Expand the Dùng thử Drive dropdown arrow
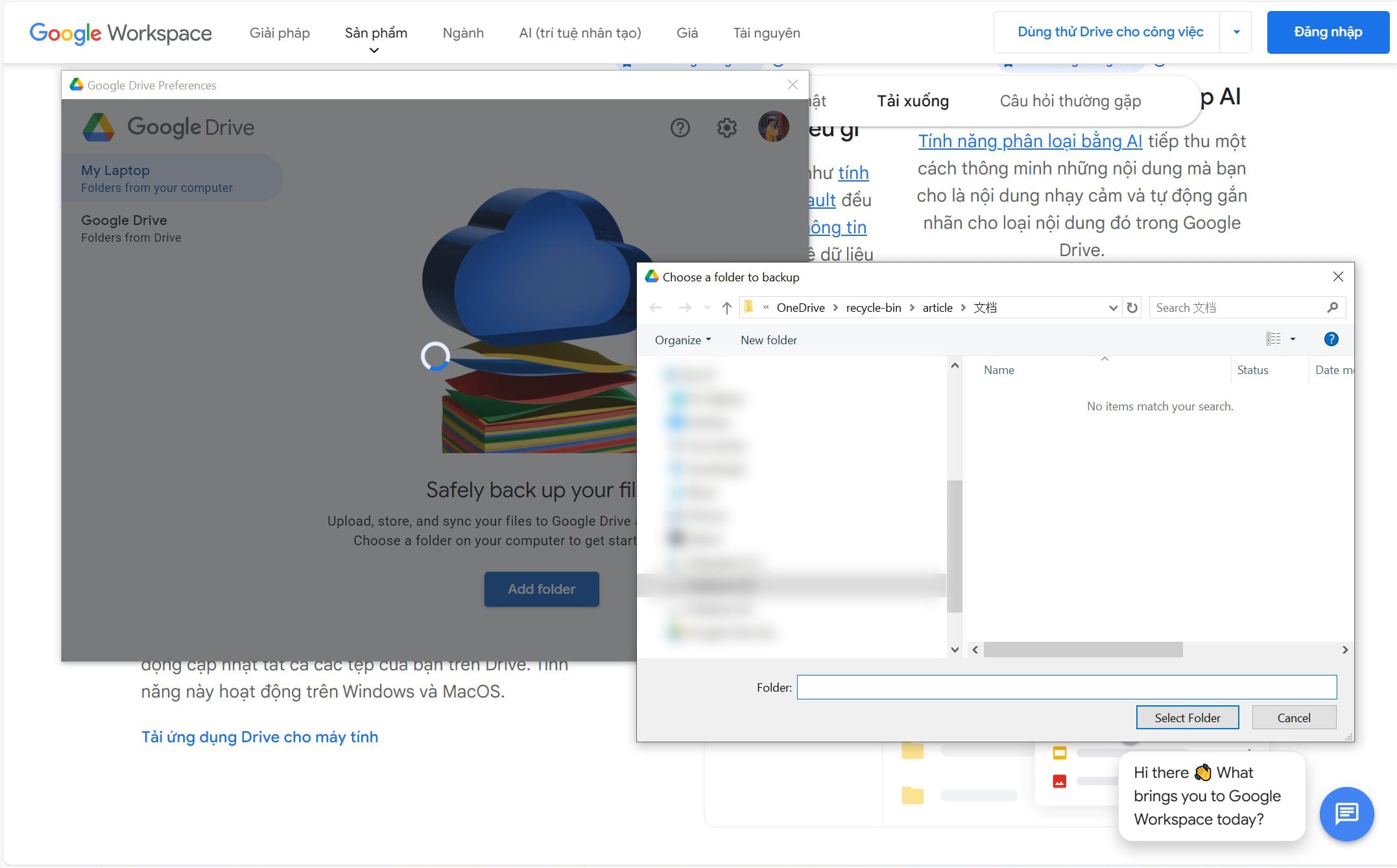 (1236, 32)
